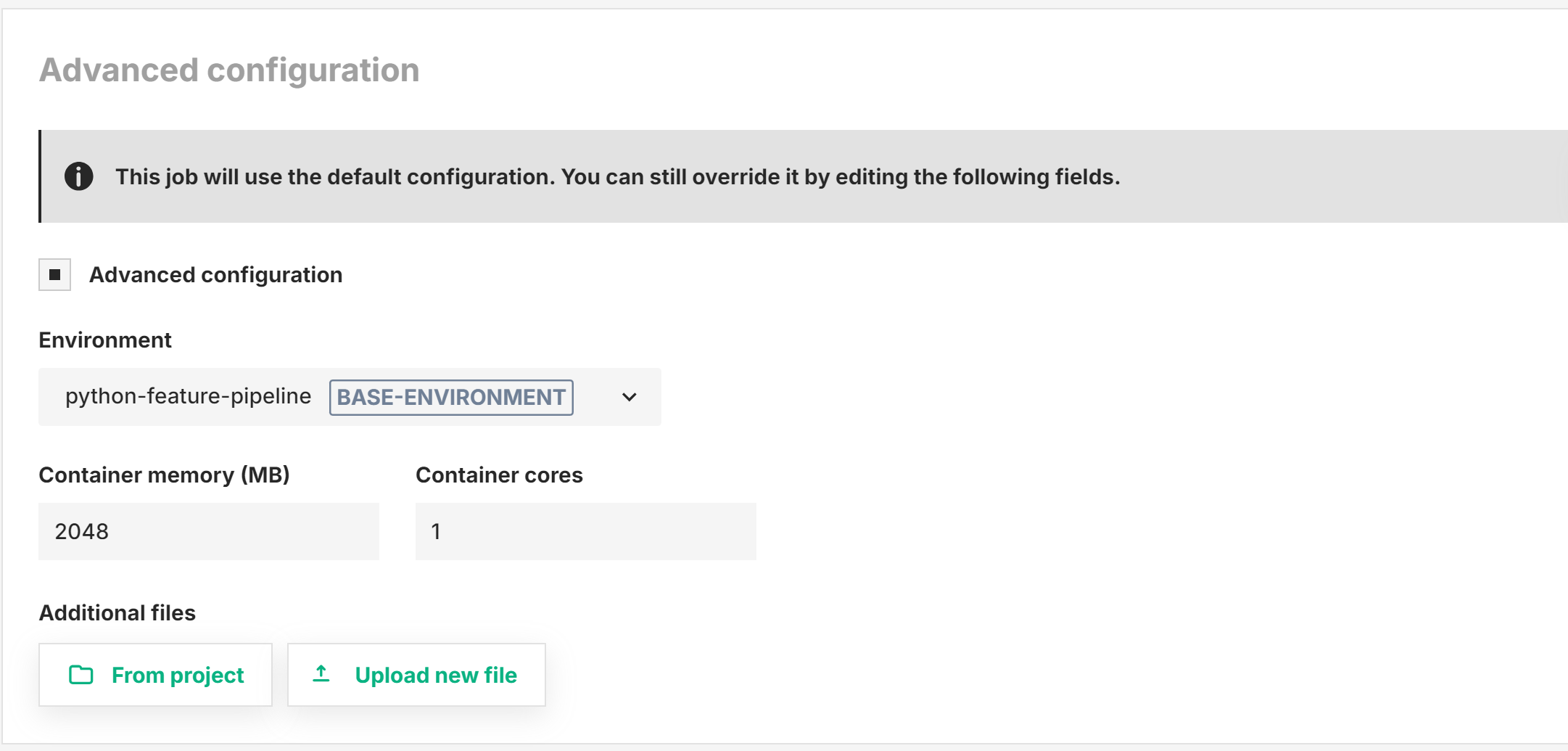Choose Upload new file
The height and width of the screenshot is (751, 1568).
click(416, 675)
